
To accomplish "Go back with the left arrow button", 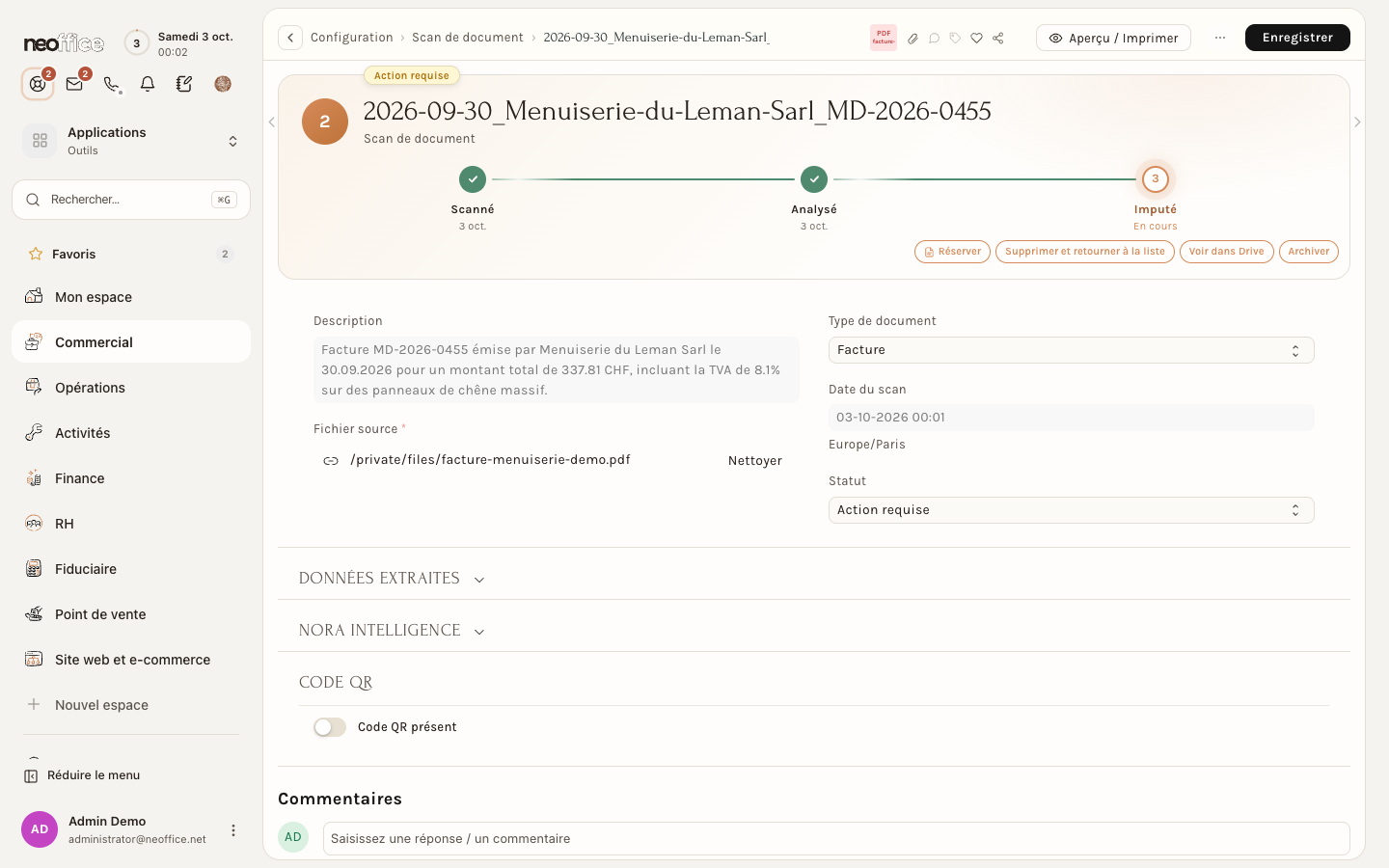I will (289, 38).
